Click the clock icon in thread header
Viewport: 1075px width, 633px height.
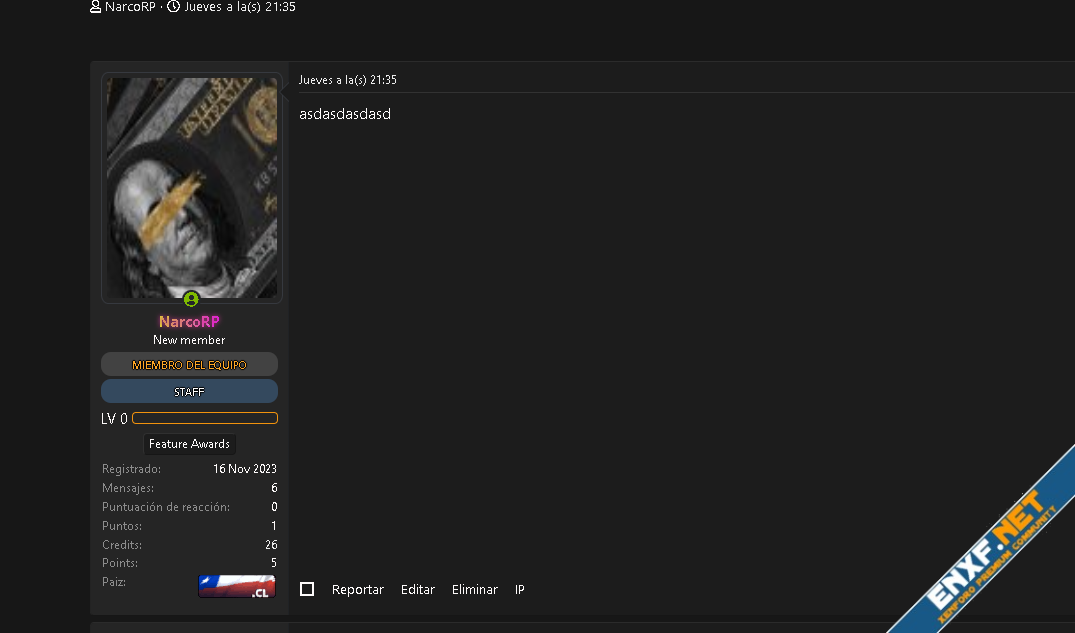click(x=174, y=7)
